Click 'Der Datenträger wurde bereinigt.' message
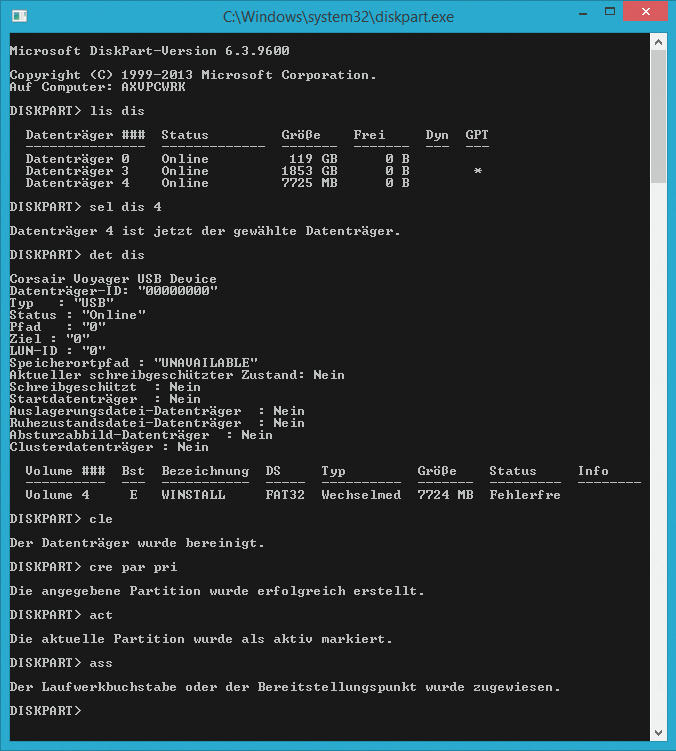The image size is (676, 751). (137, 543)
